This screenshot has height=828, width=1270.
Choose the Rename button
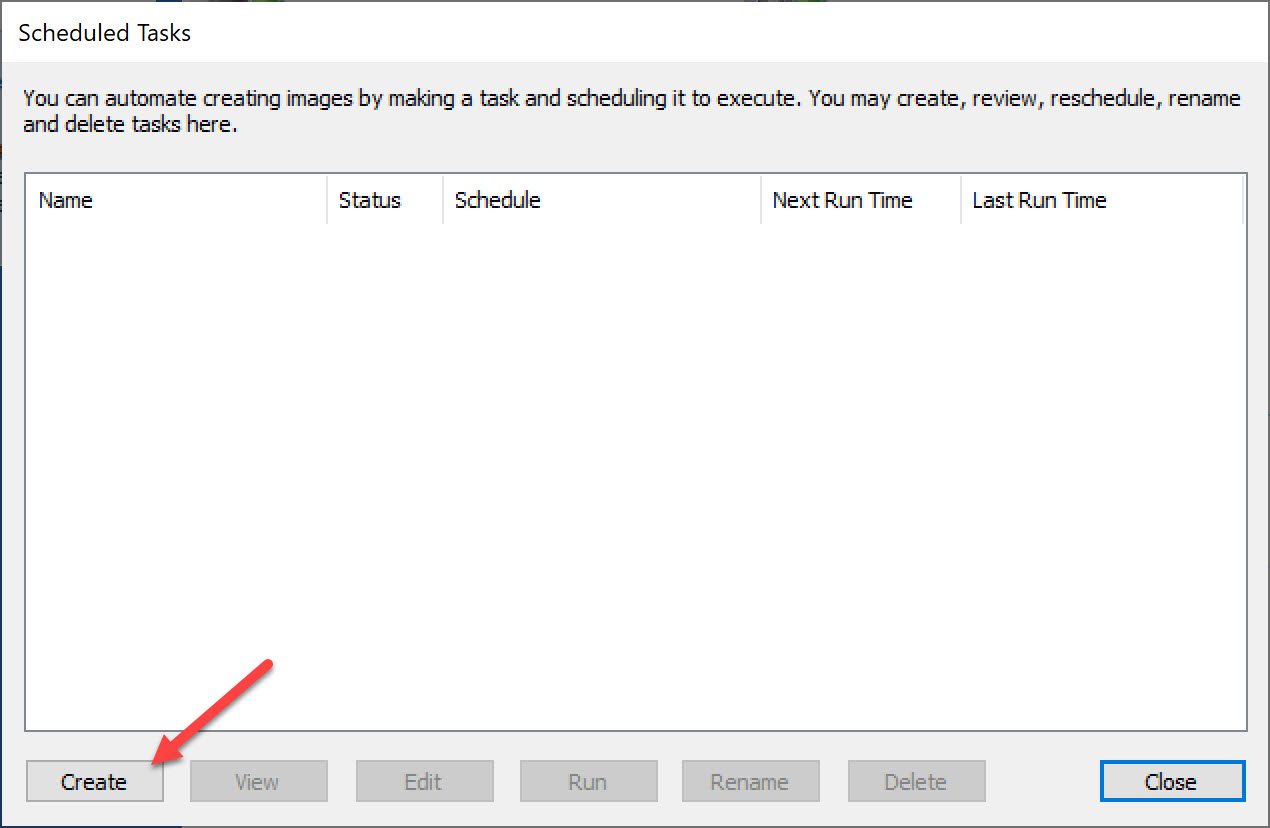coord(750,782)
